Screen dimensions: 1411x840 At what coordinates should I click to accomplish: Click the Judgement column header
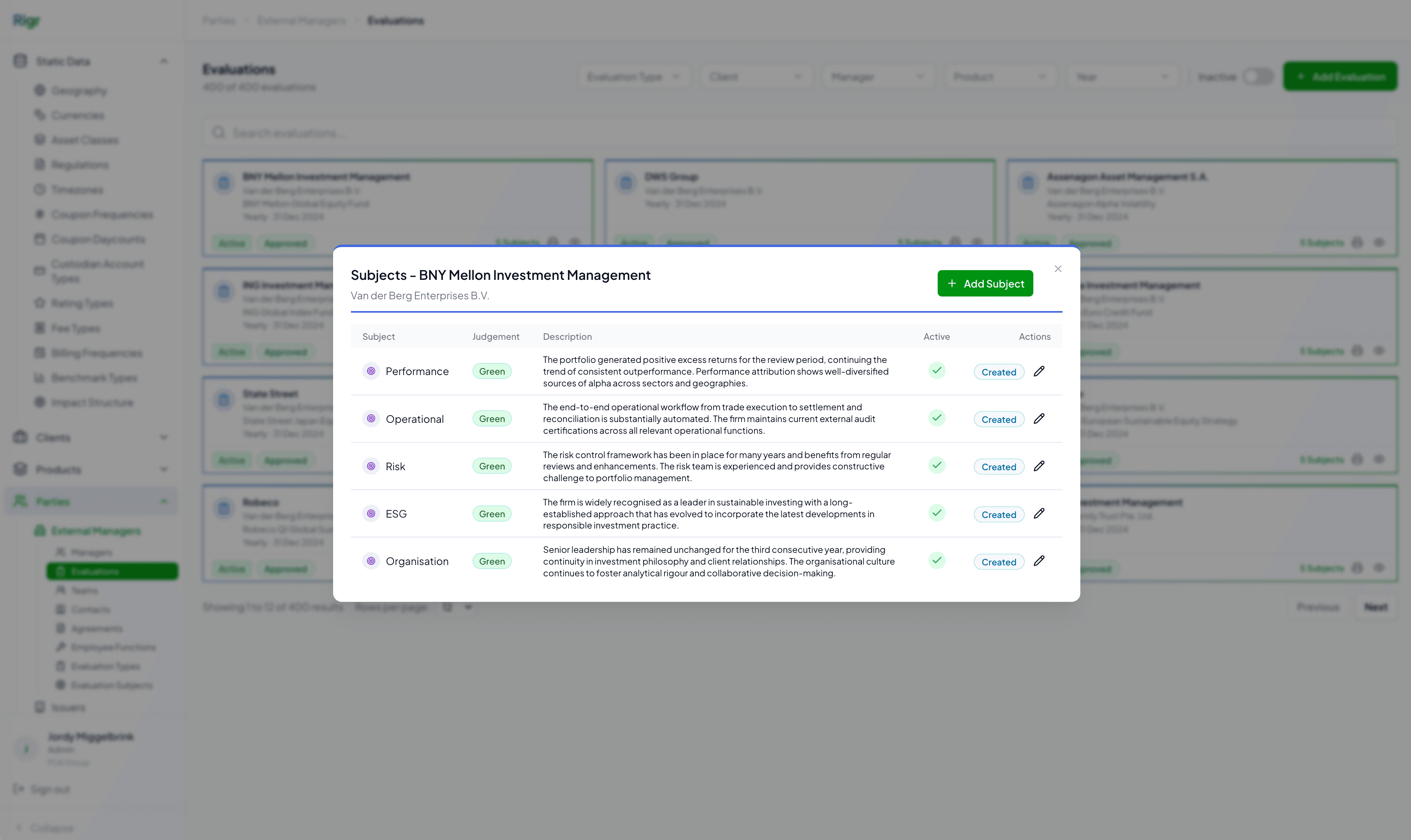click(x=496, y=337)
